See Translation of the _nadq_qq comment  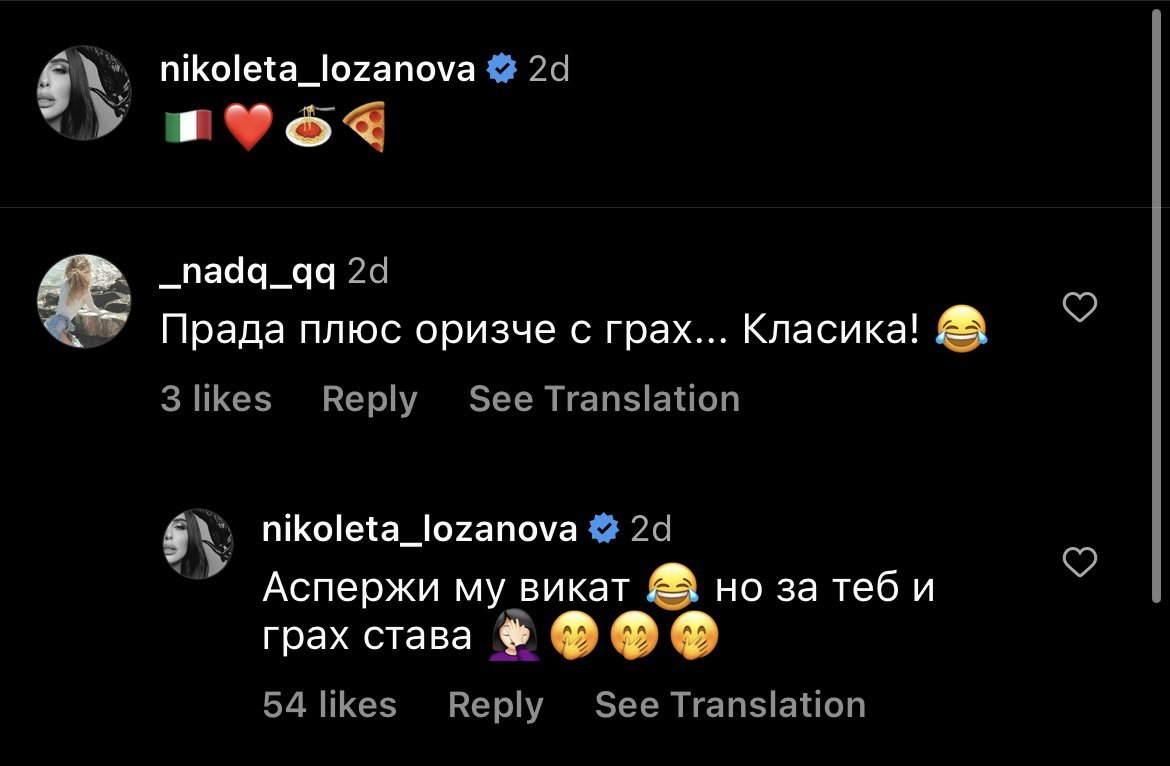pos(604,399)
